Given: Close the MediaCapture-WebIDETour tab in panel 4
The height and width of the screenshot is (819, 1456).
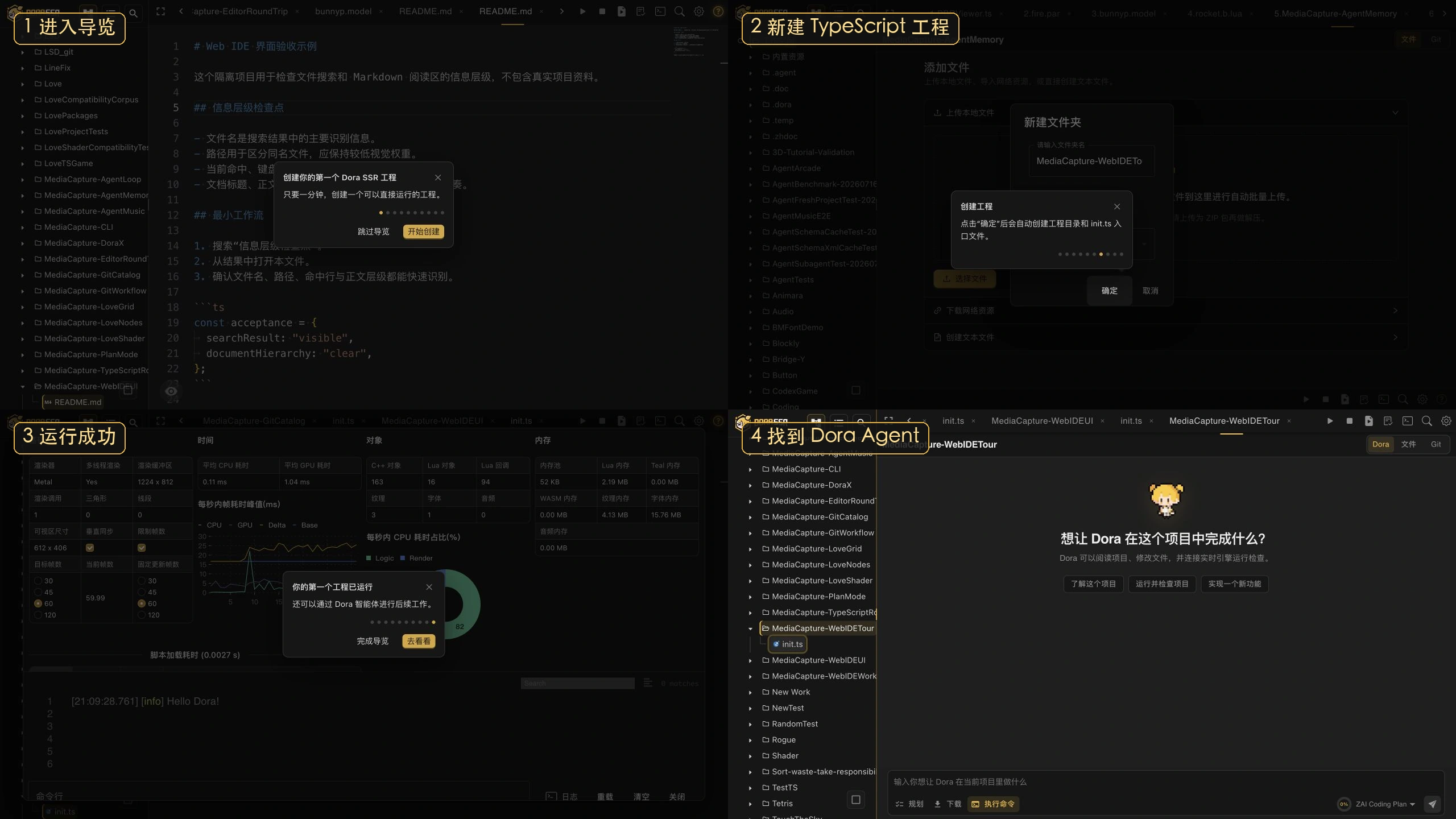Looking at the screenshot, I should click(1289, 421).
